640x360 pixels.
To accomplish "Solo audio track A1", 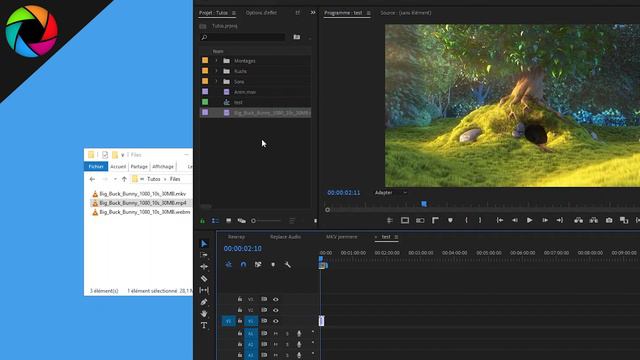I will pos(287,333).
